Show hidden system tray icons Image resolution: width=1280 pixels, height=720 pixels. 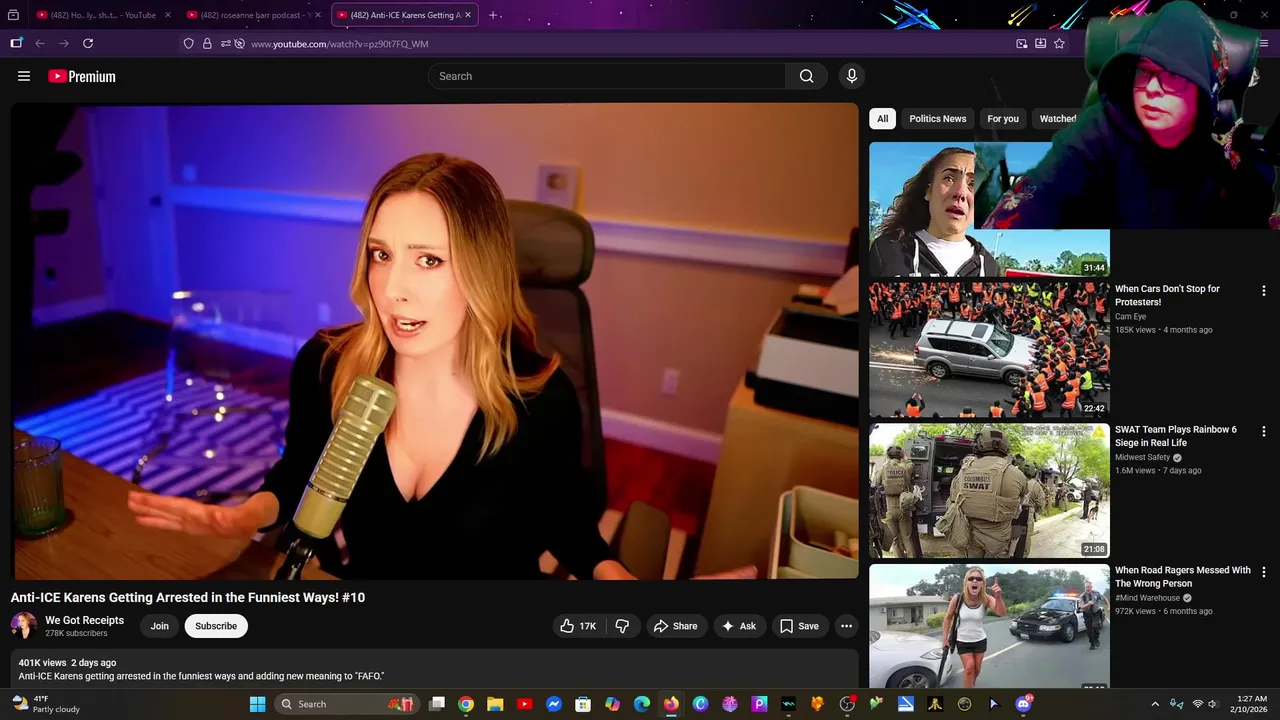(x=1155, y=704)
